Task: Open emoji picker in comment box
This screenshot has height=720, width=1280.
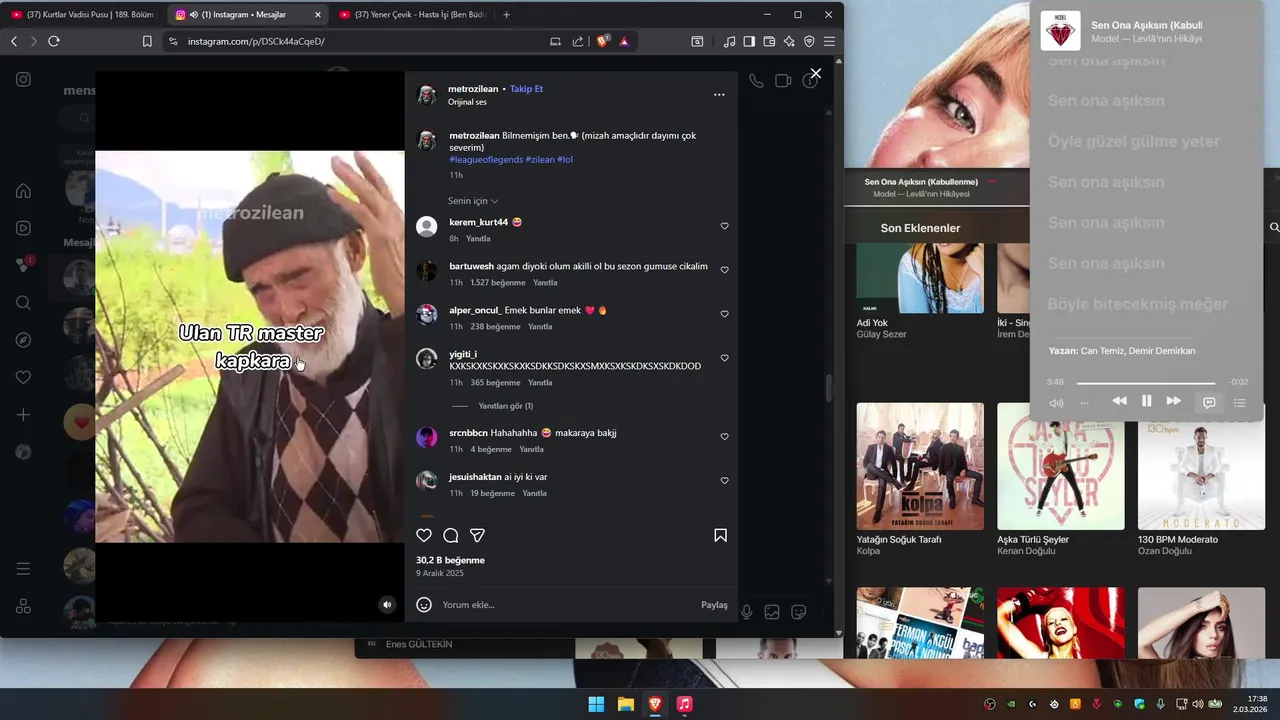Action: click(424, 604)
